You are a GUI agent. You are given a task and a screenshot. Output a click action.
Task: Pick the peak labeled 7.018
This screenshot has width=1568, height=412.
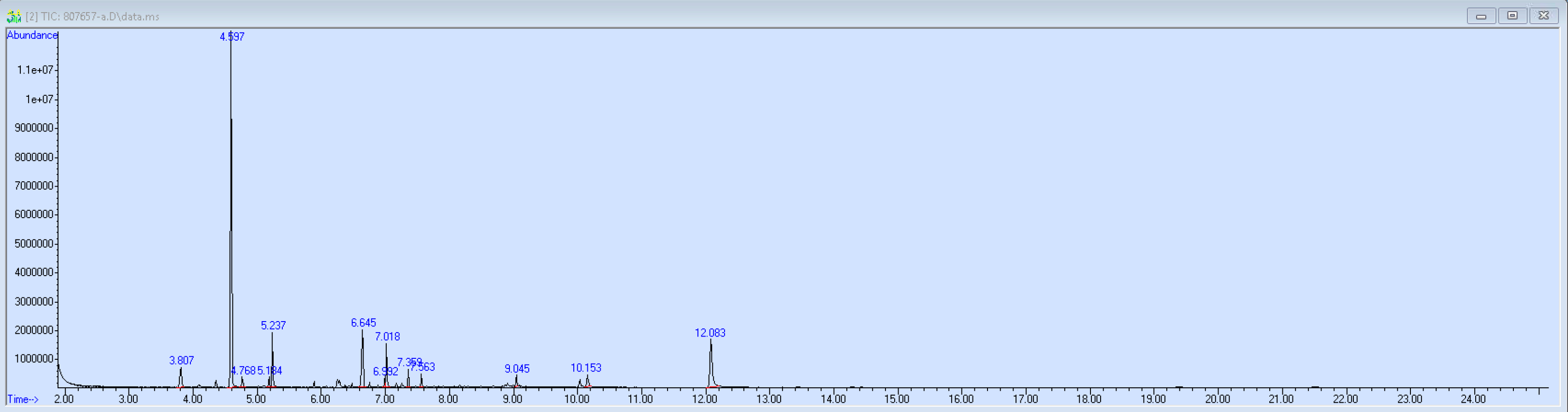coord(387,337)
